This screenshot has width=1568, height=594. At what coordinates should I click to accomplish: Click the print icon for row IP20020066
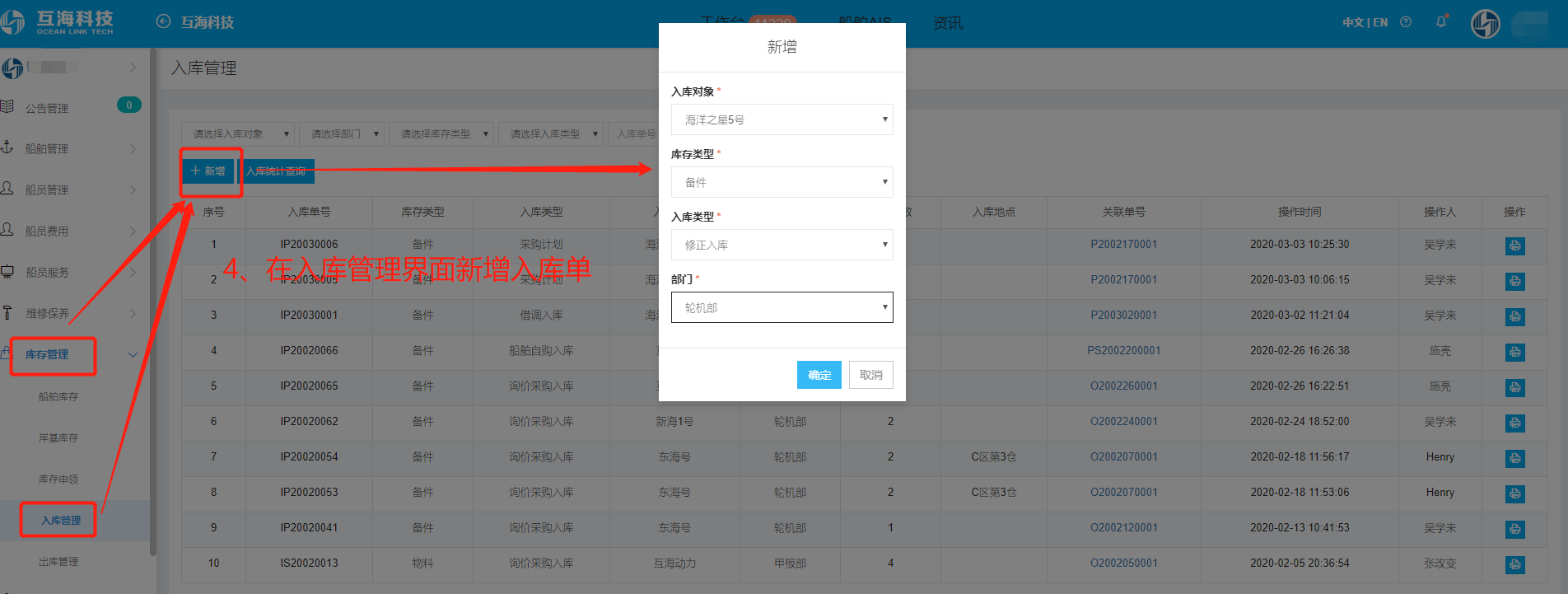click(x=1515, y=352)
